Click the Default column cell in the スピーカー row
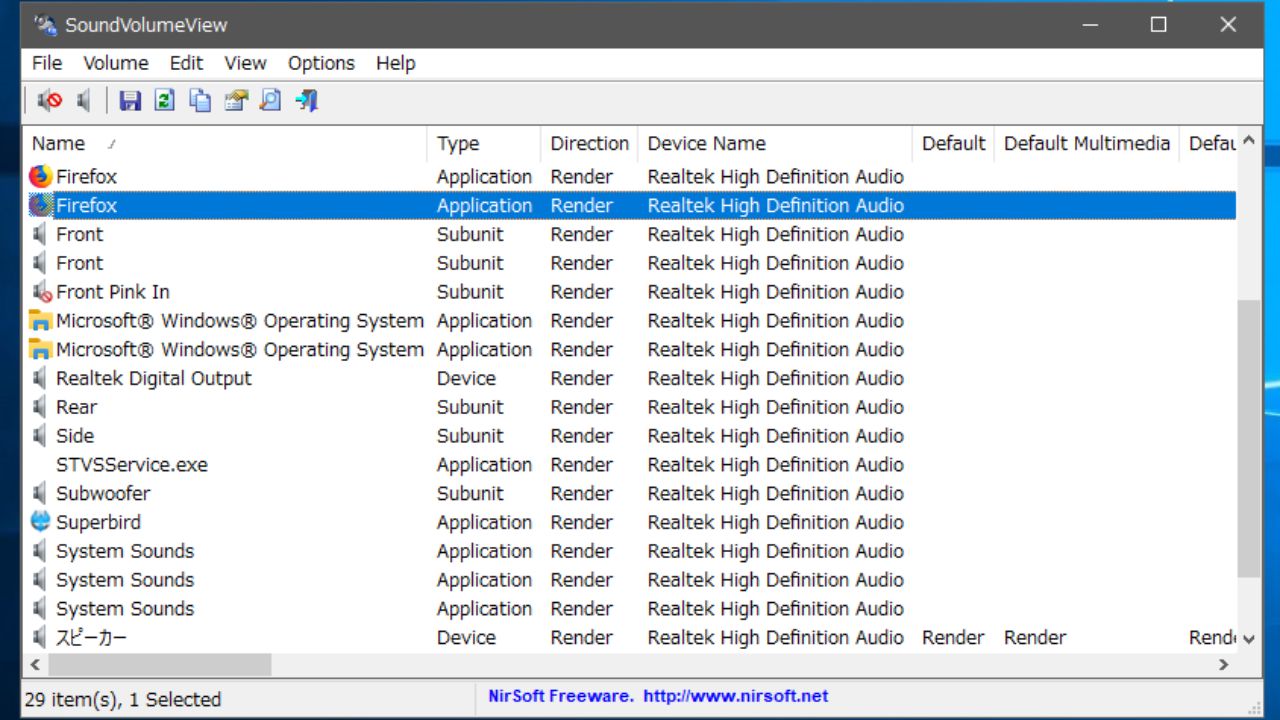1280x720 pixels. tap(953, 637)
